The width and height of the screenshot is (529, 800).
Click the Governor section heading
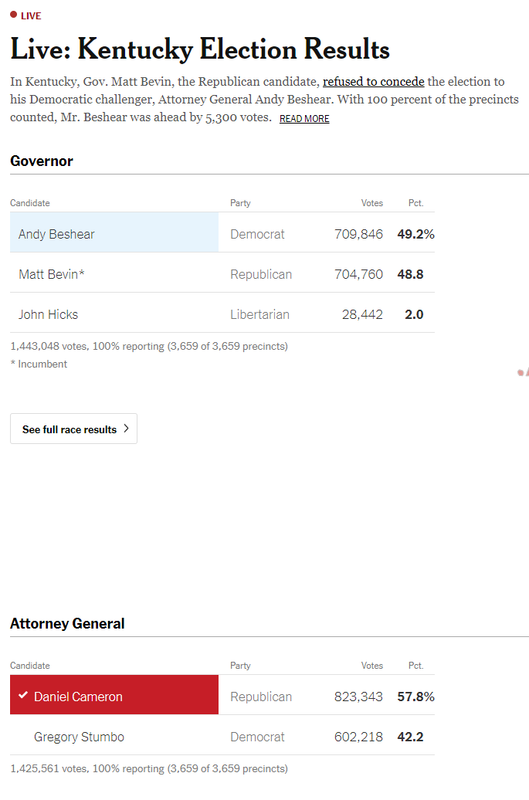tap(42, 161)
